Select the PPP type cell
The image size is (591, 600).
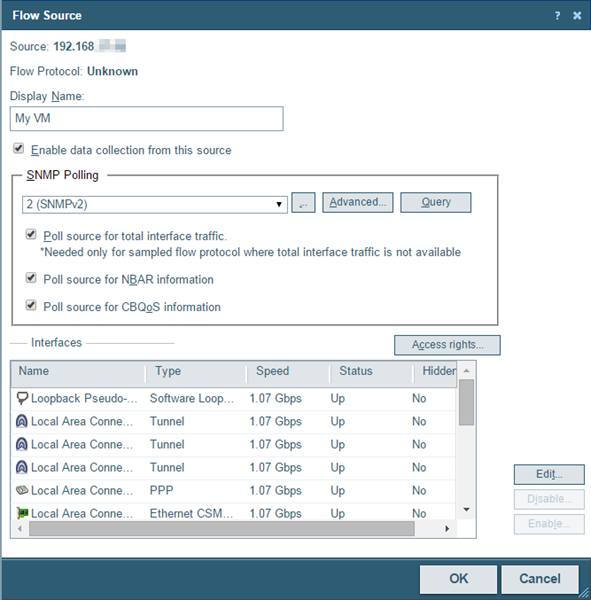point(162,491)
